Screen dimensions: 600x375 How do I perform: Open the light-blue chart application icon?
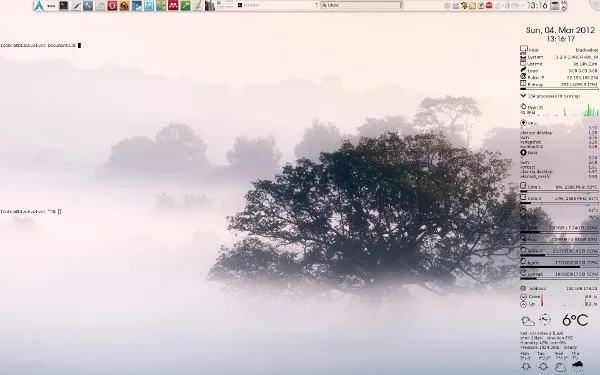pyautogui.click(x=149, y=5)
